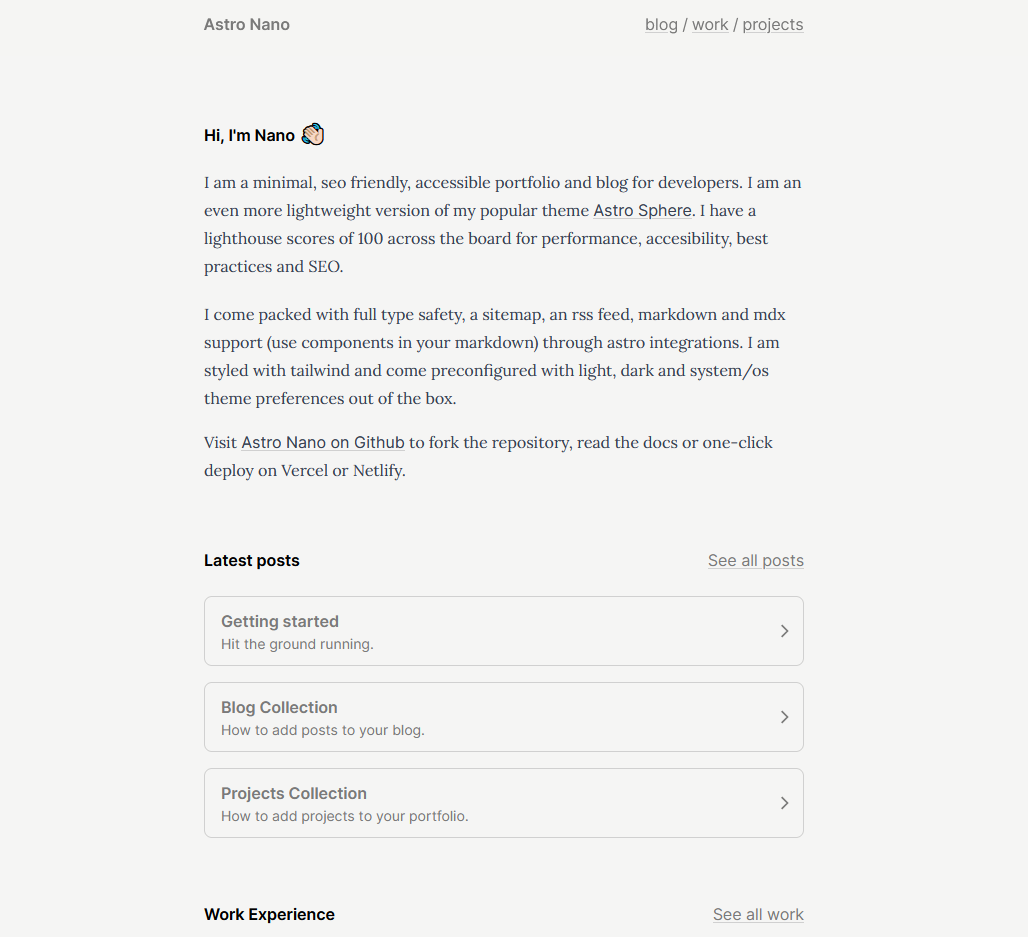Visit the Astro Nano on Github link
The image size is (1028, 937).
pos(323,443)
